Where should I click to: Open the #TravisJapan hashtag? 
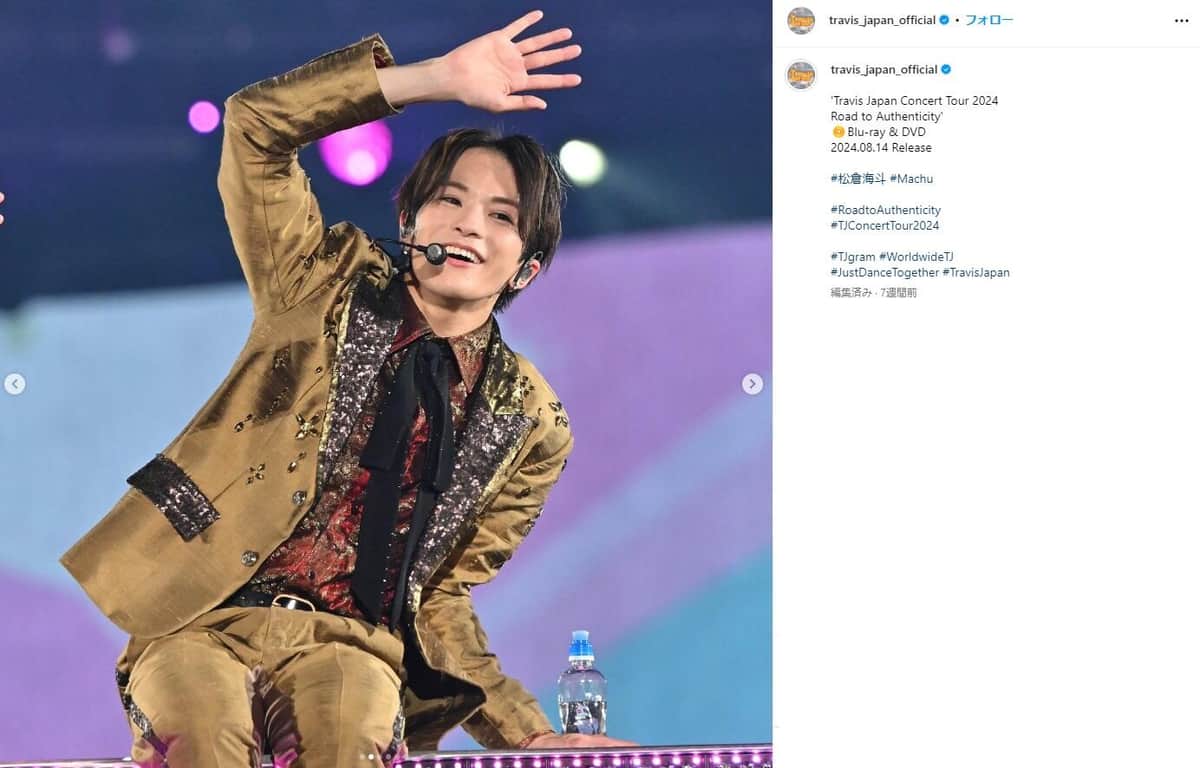pyautogui.click(x=976, y=272)
